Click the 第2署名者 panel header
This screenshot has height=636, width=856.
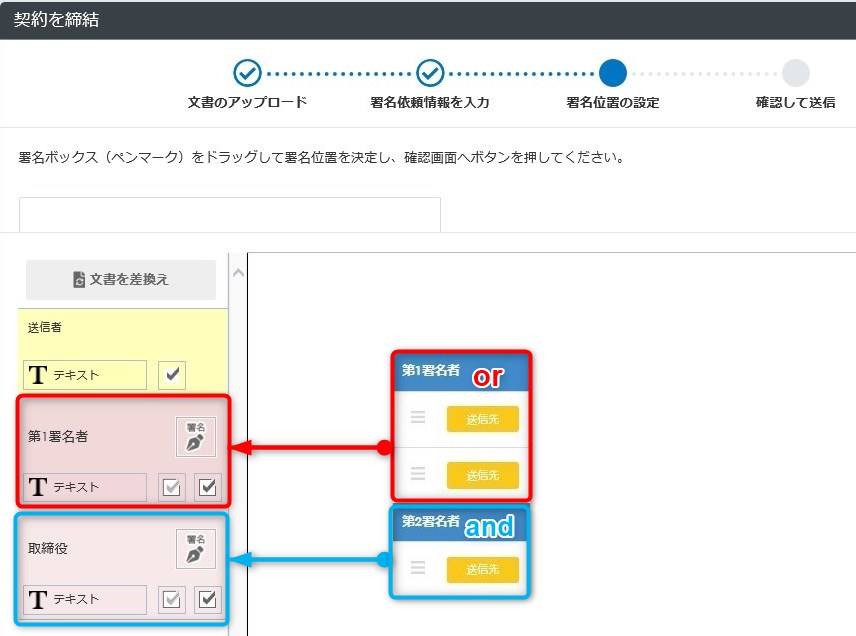459,523
